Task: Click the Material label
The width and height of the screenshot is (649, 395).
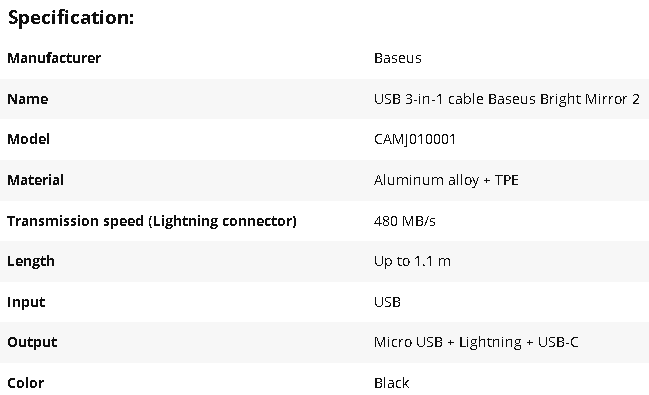Action: 36,180
